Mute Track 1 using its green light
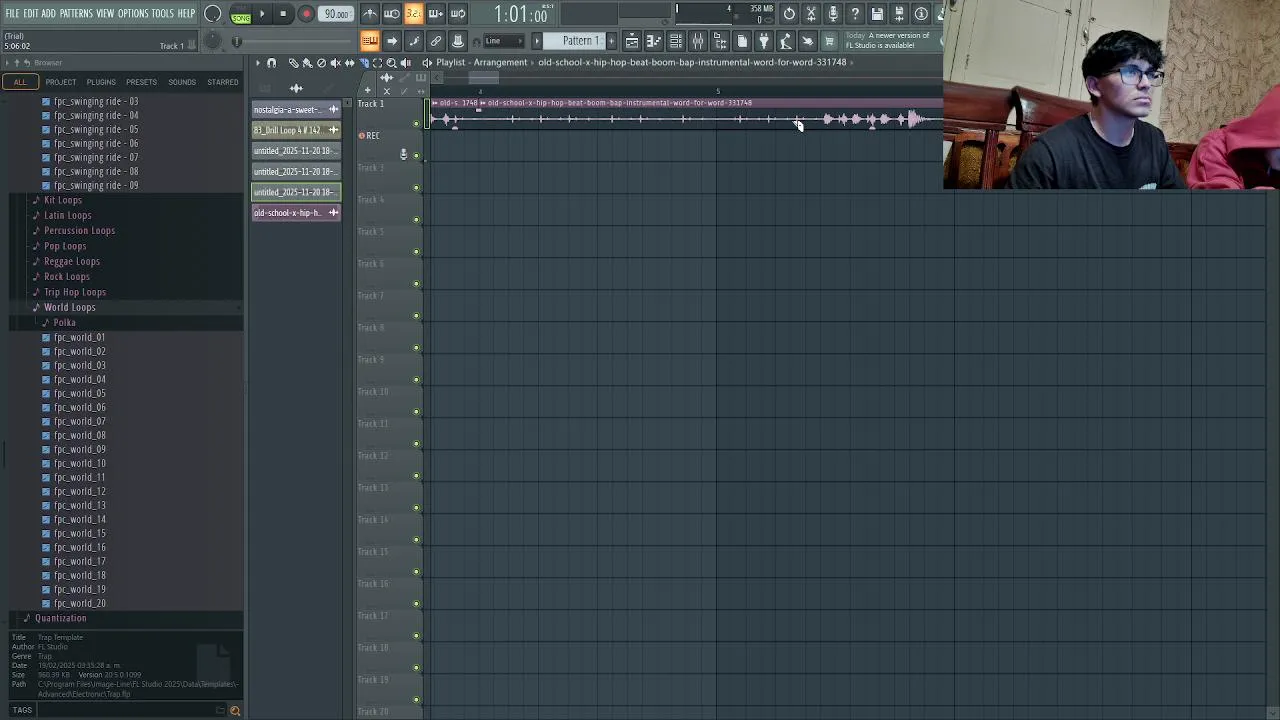Screen dimensions: 1280x720 coord(416,124)
